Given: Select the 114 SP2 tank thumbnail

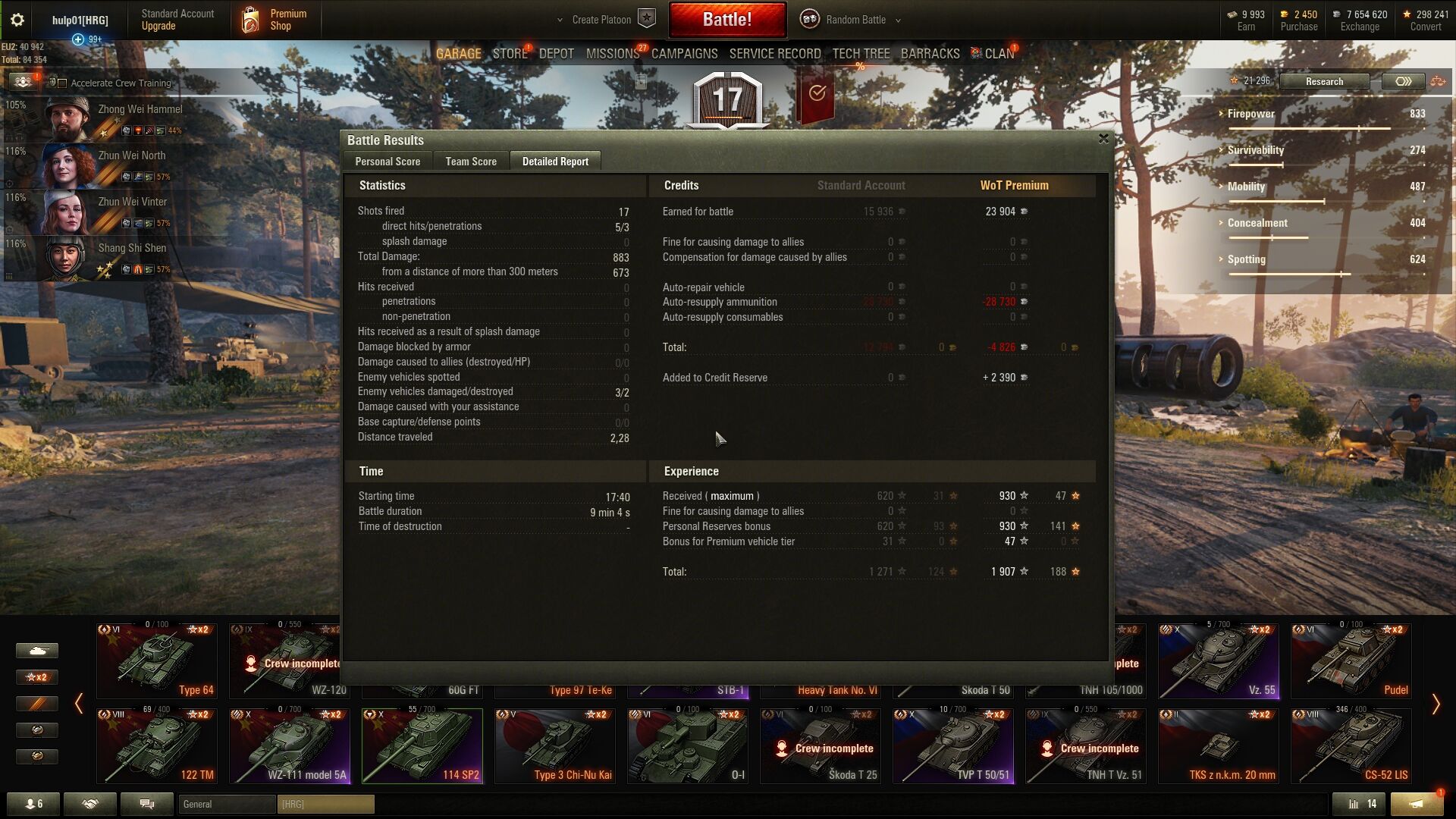Looking at the screenshot, I should tap(422, 745).
